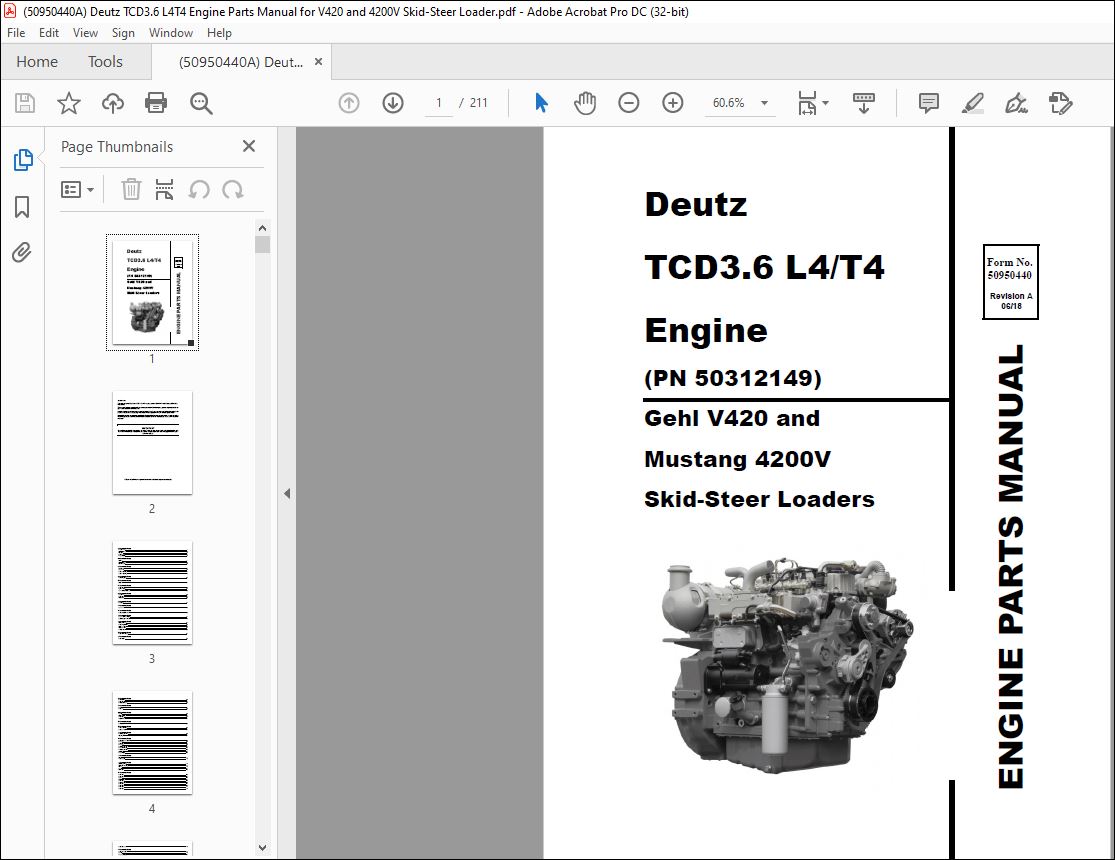Print the document with the printer icon
The height and width of the screenshot is (860, 1115).
[156, 103]
